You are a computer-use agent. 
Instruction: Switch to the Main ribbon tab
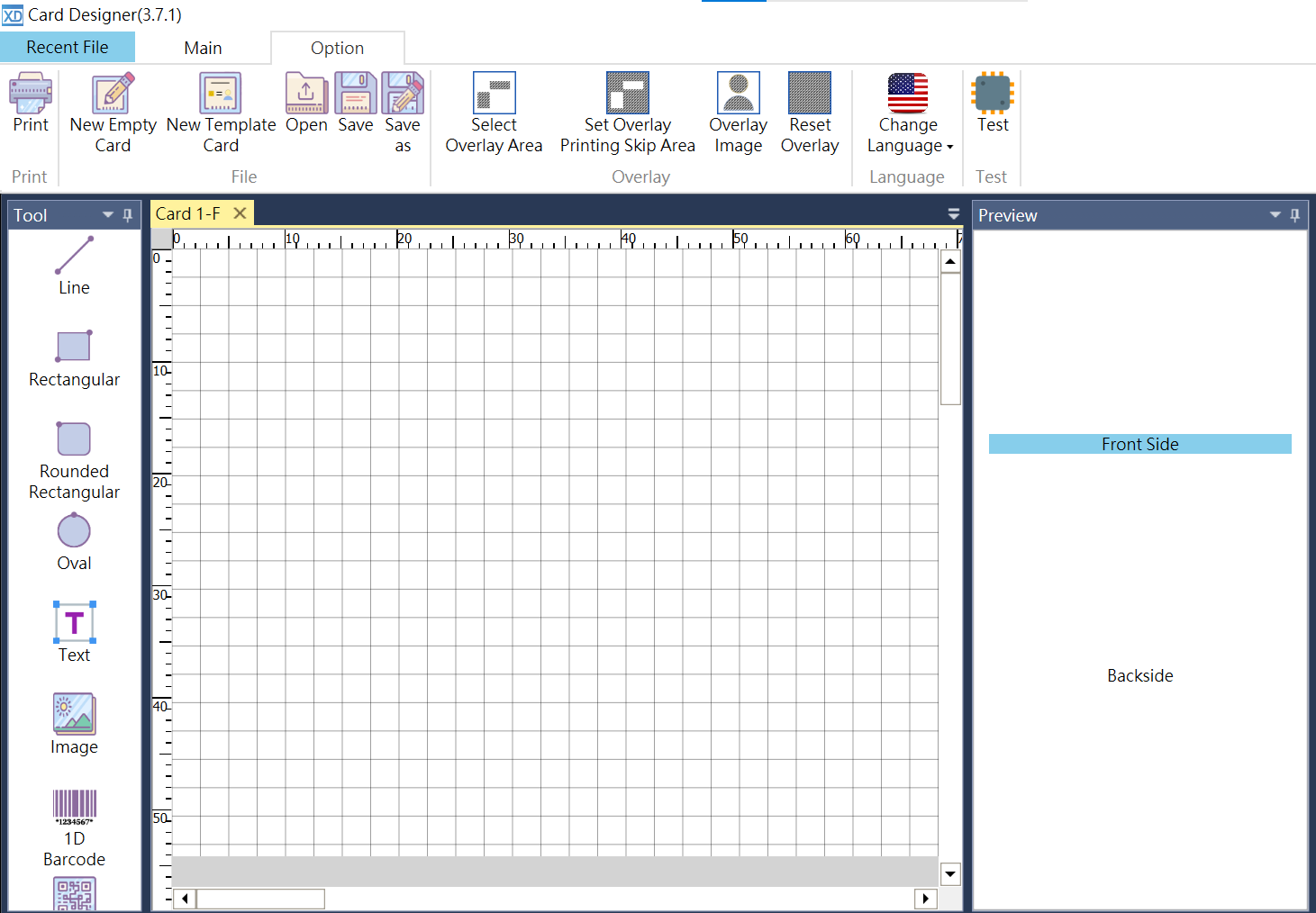(203, 47)
